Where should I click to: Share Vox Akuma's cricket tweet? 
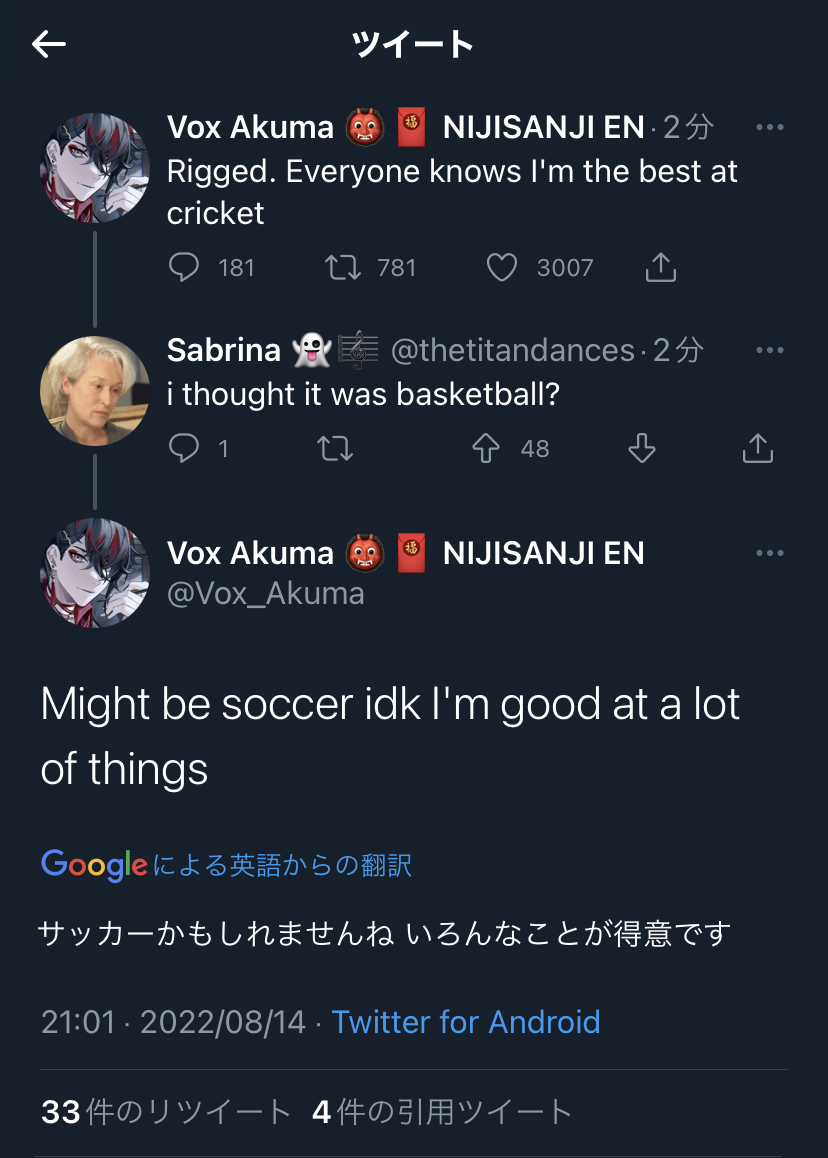(661, 267)
